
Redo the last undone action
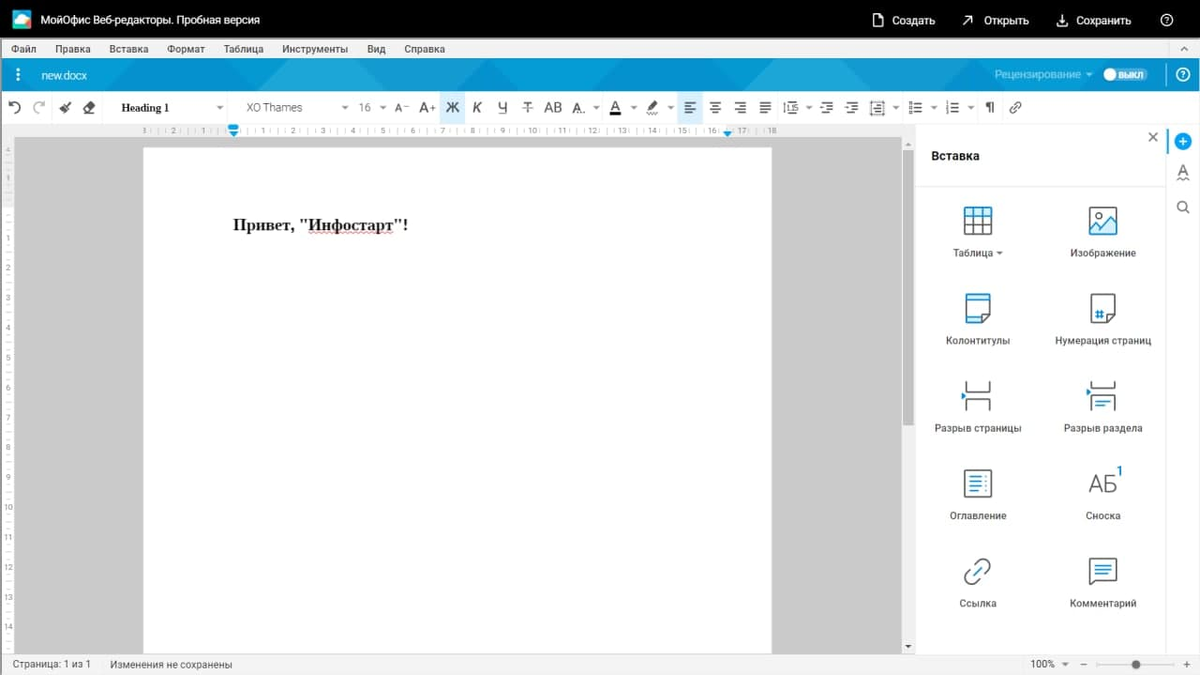(39, 107)
